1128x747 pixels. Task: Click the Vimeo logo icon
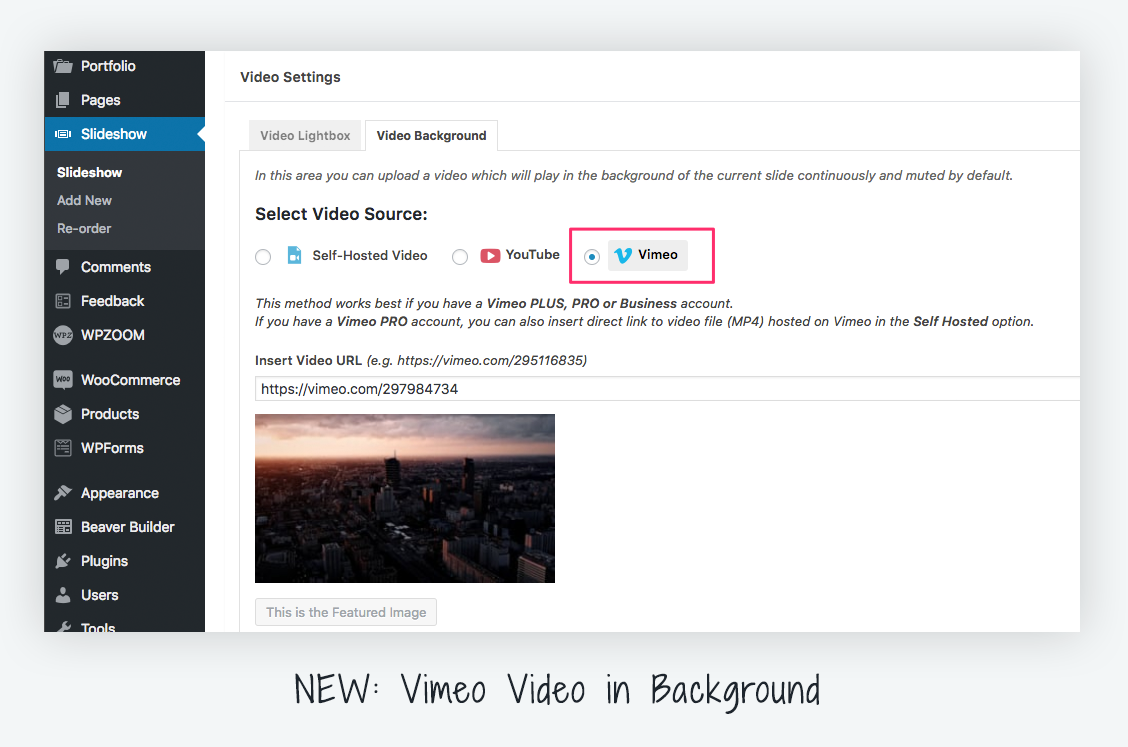click(623, 255)
